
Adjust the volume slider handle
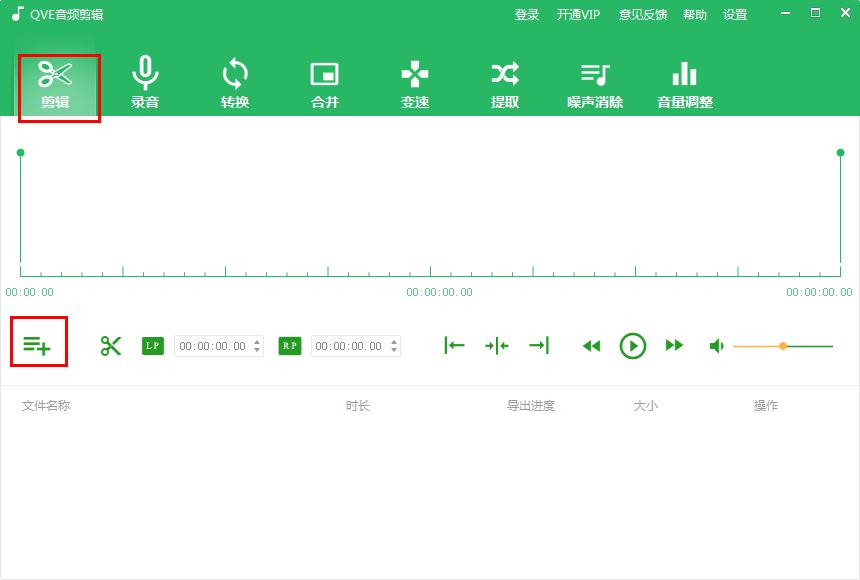click(783, 345)
